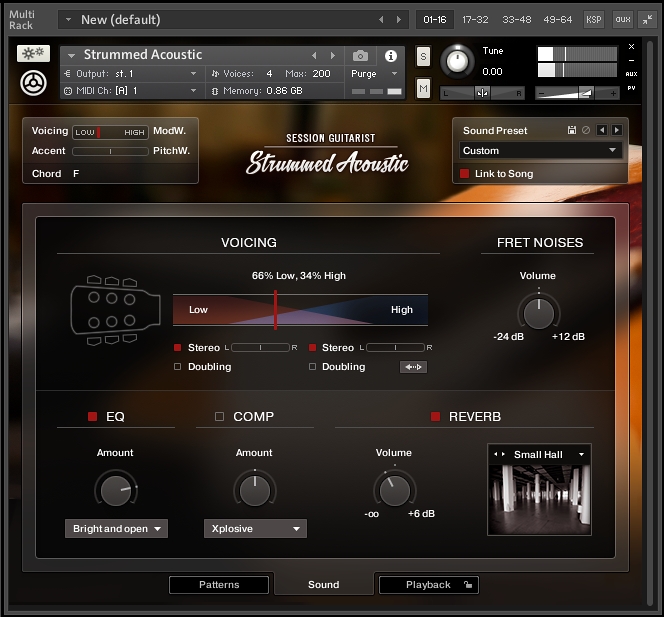
Task: Save the sound preset with disk icon
Action: pos(572,130)
